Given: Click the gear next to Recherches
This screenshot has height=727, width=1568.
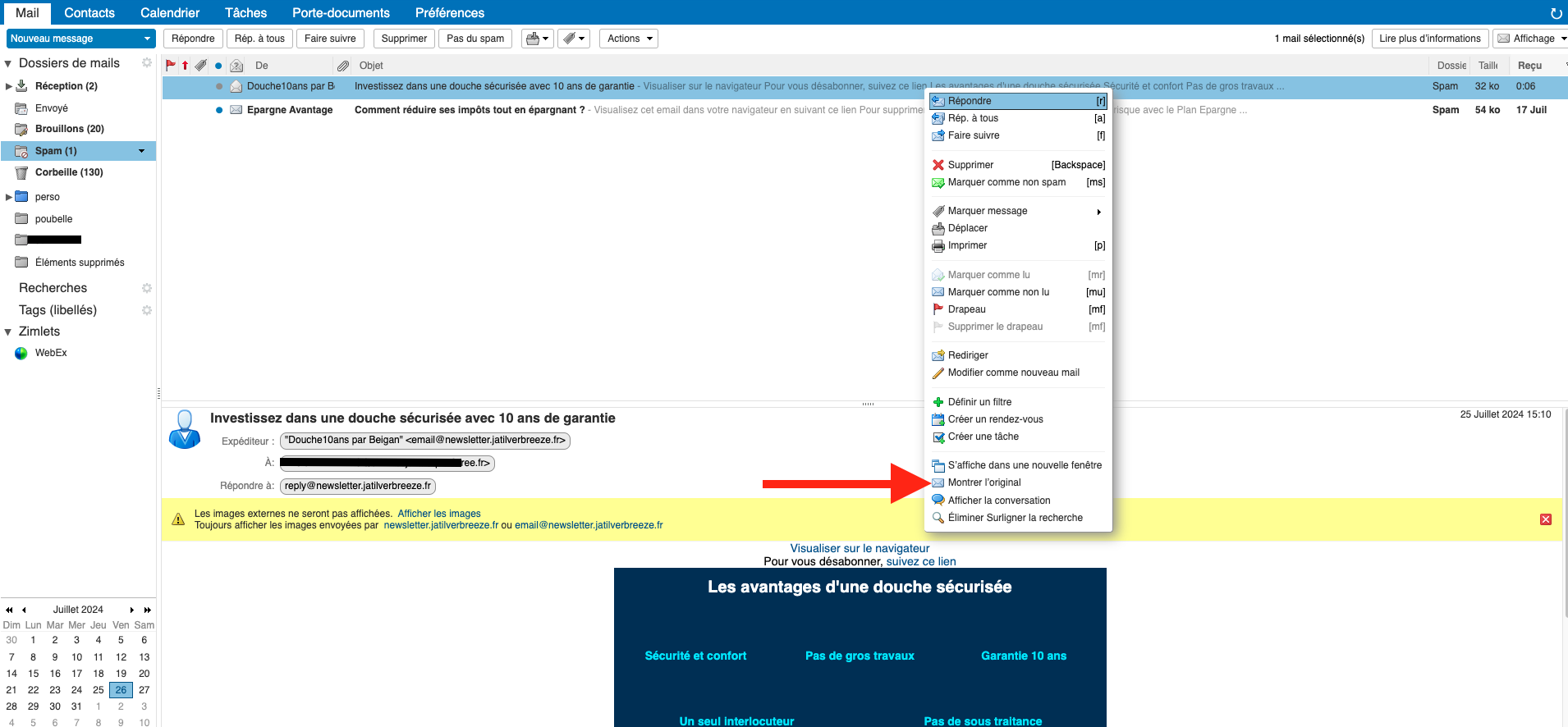Looking at the screenshot, I should (x=147, y=288).
